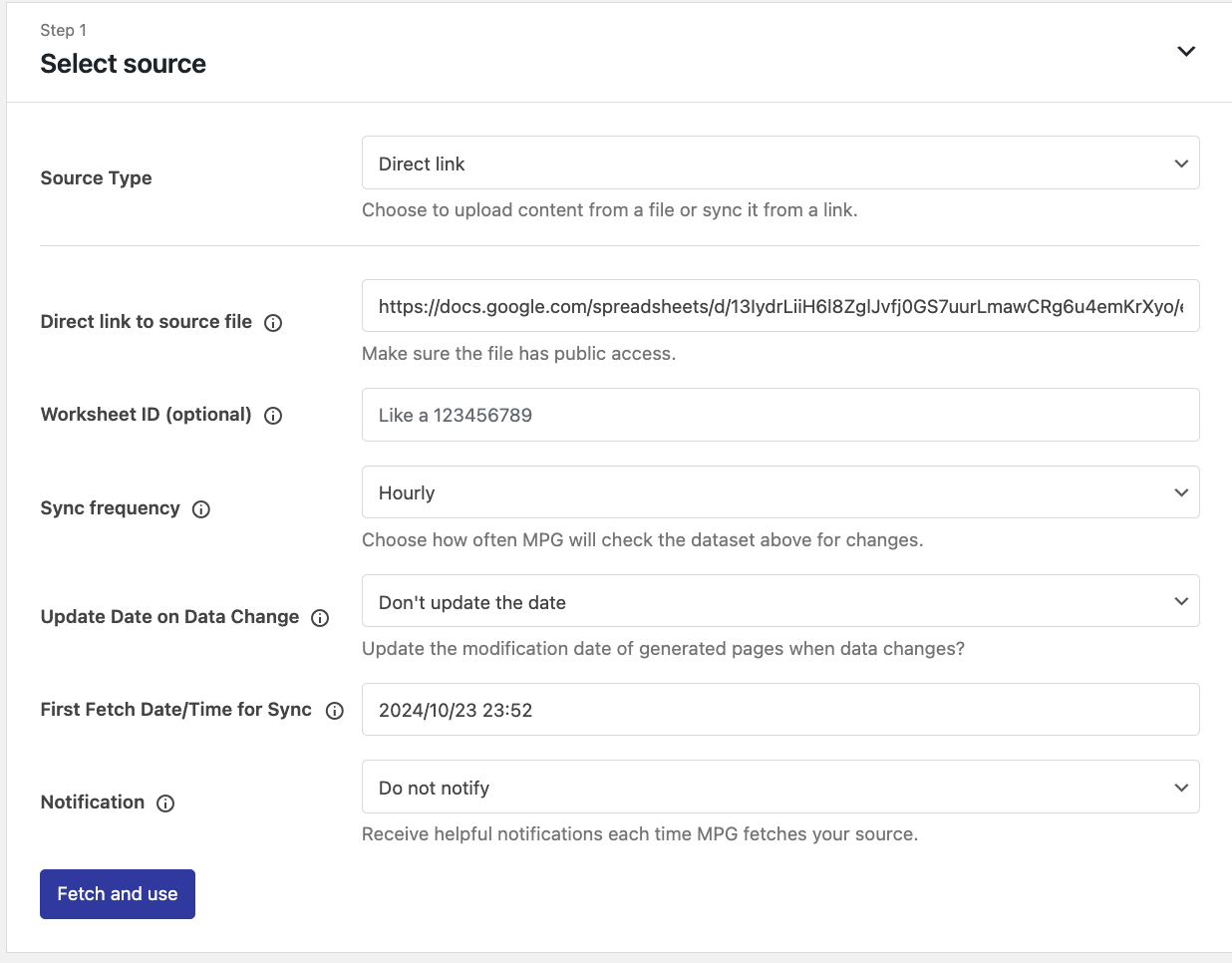Click the Select source heading
The image size is (1232, 963).
[124, 64]
